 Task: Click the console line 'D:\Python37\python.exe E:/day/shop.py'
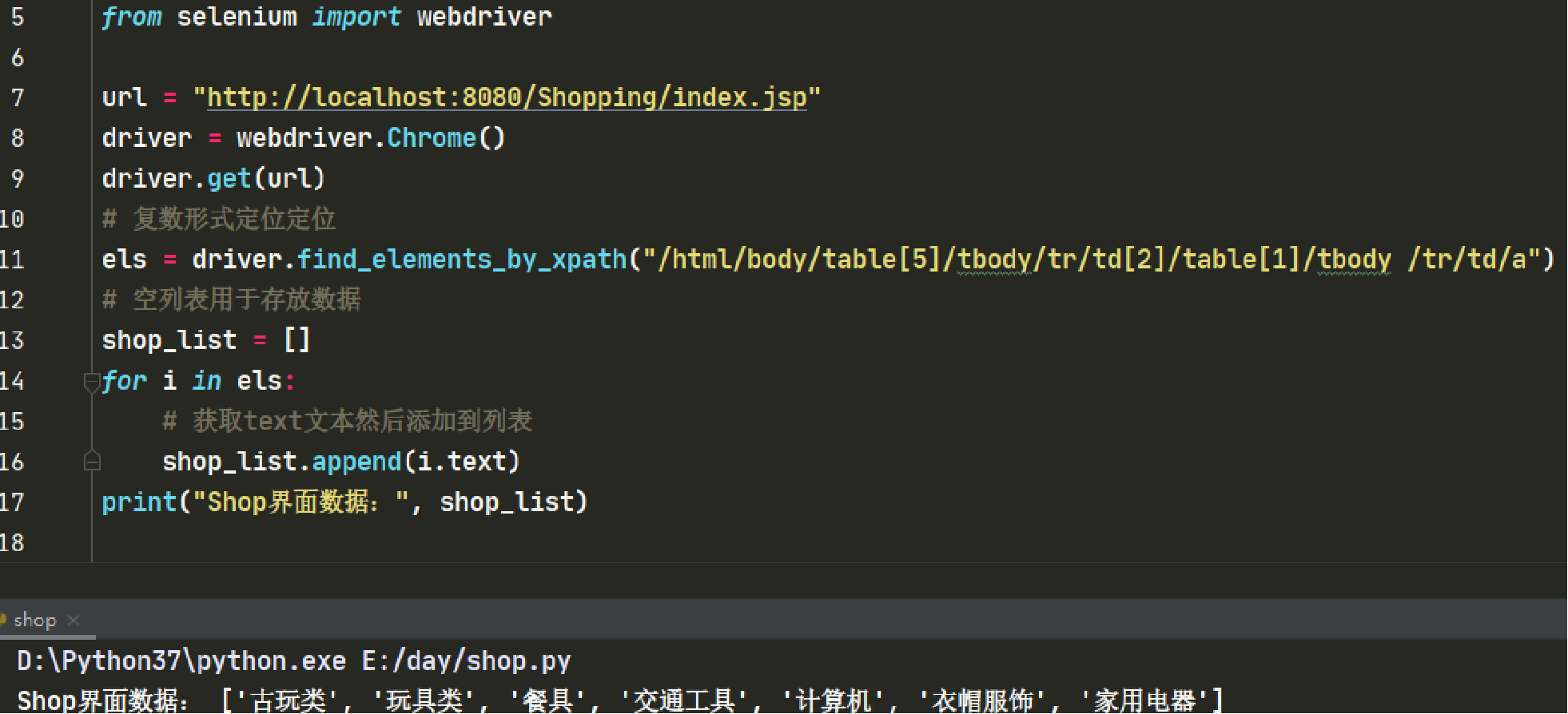click(x=294, y=661)
